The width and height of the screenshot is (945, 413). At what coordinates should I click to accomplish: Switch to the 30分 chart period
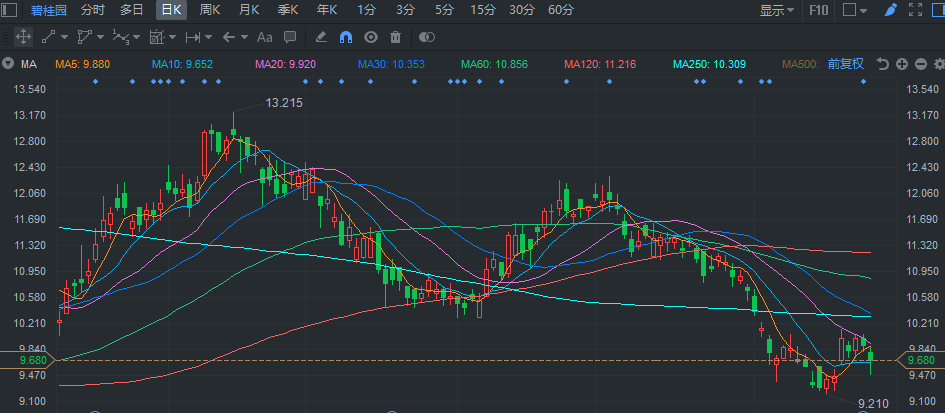click(x=522, y=10)
